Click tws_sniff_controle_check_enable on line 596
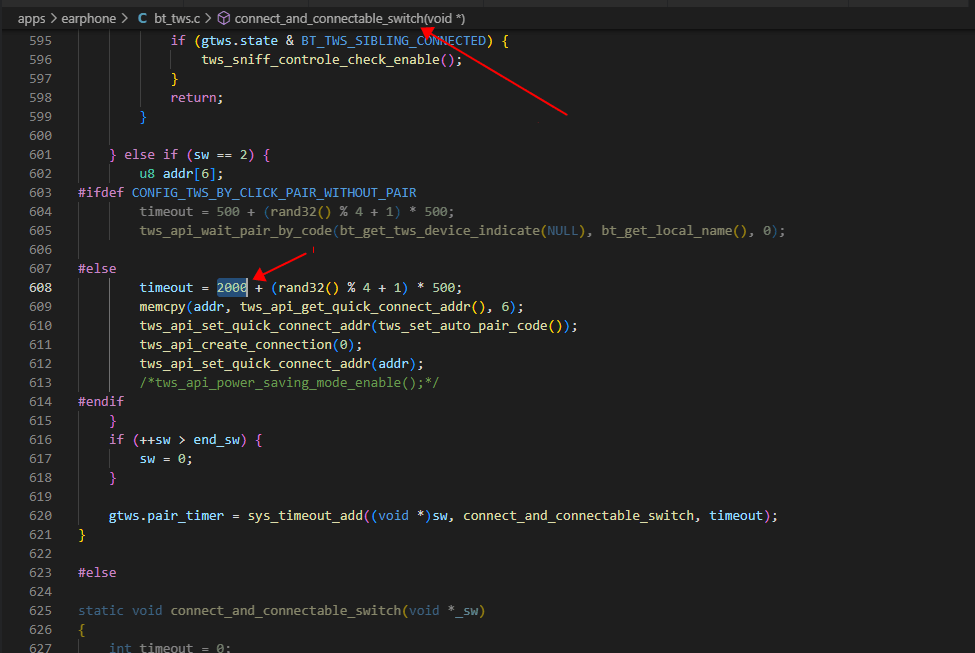975x653 pixels. tap(320, 60)
